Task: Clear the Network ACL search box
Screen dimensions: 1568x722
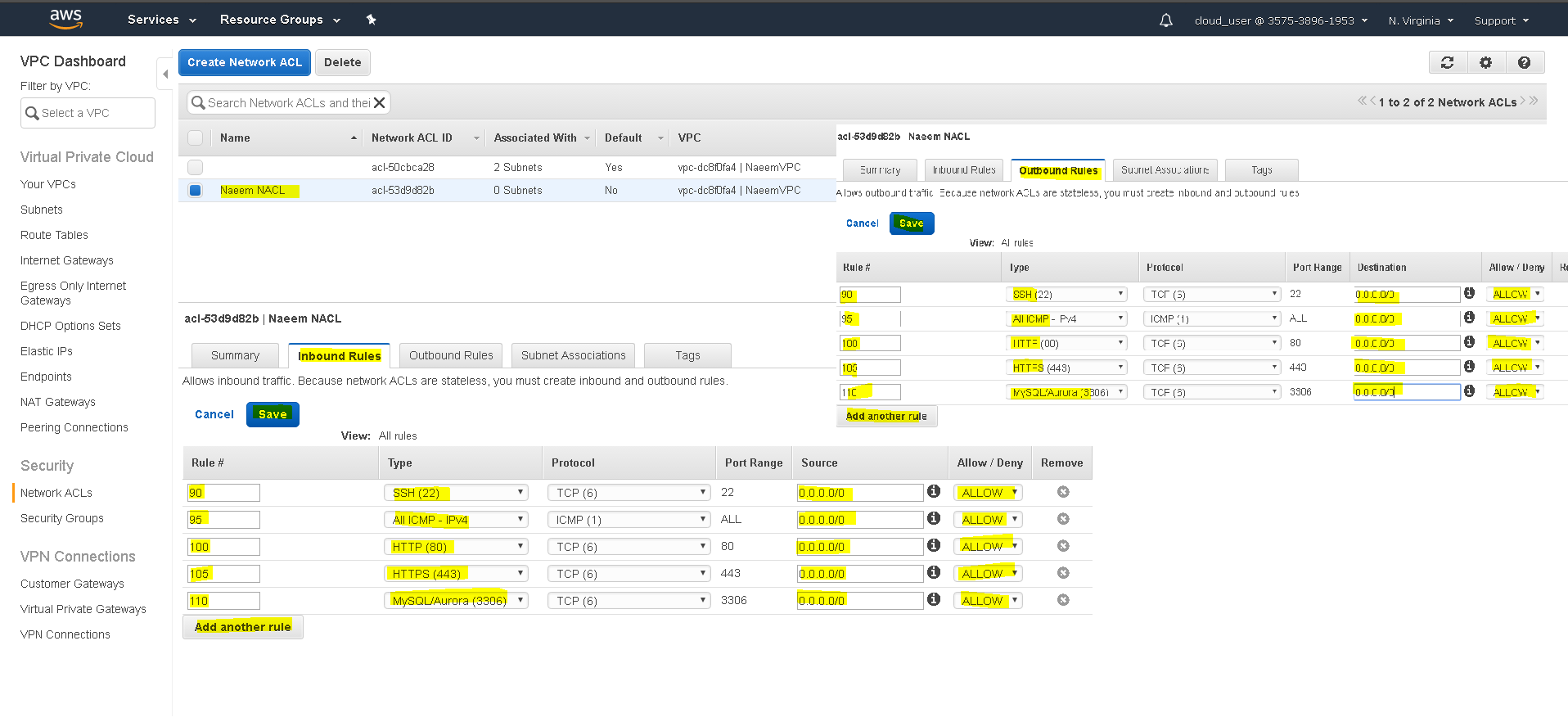Action: (379, 102)
